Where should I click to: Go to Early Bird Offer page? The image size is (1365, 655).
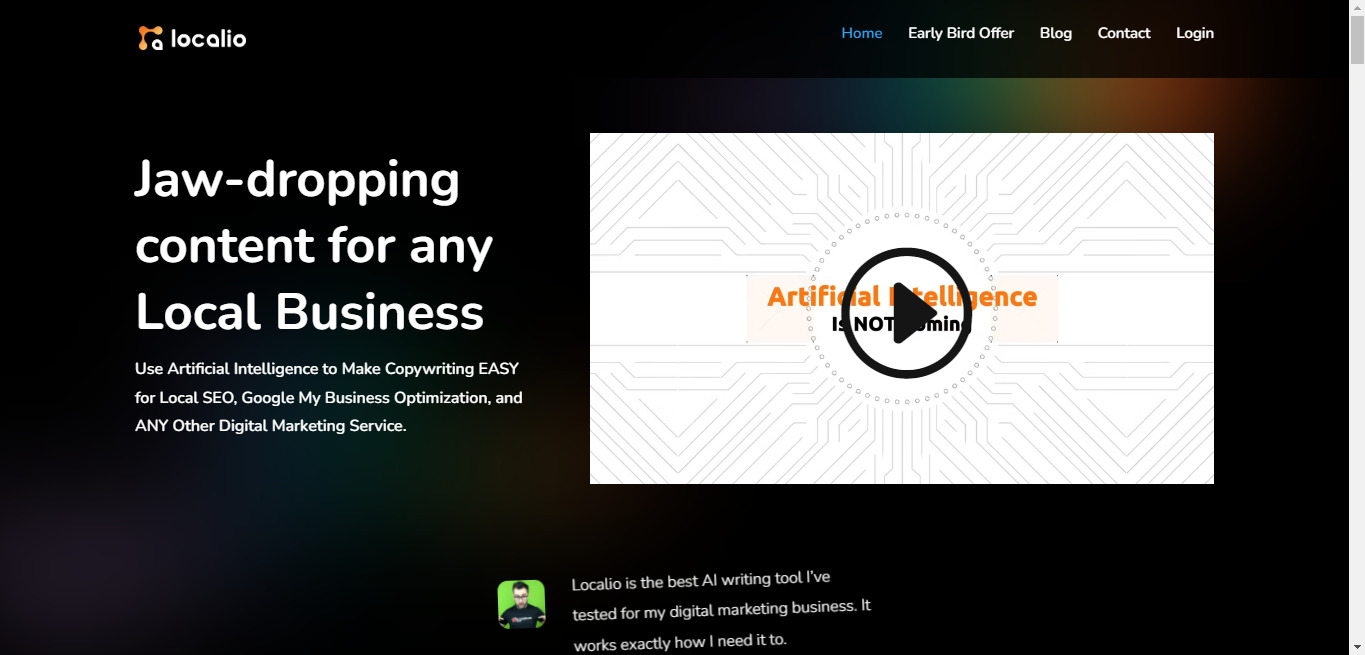pos(961,33)
